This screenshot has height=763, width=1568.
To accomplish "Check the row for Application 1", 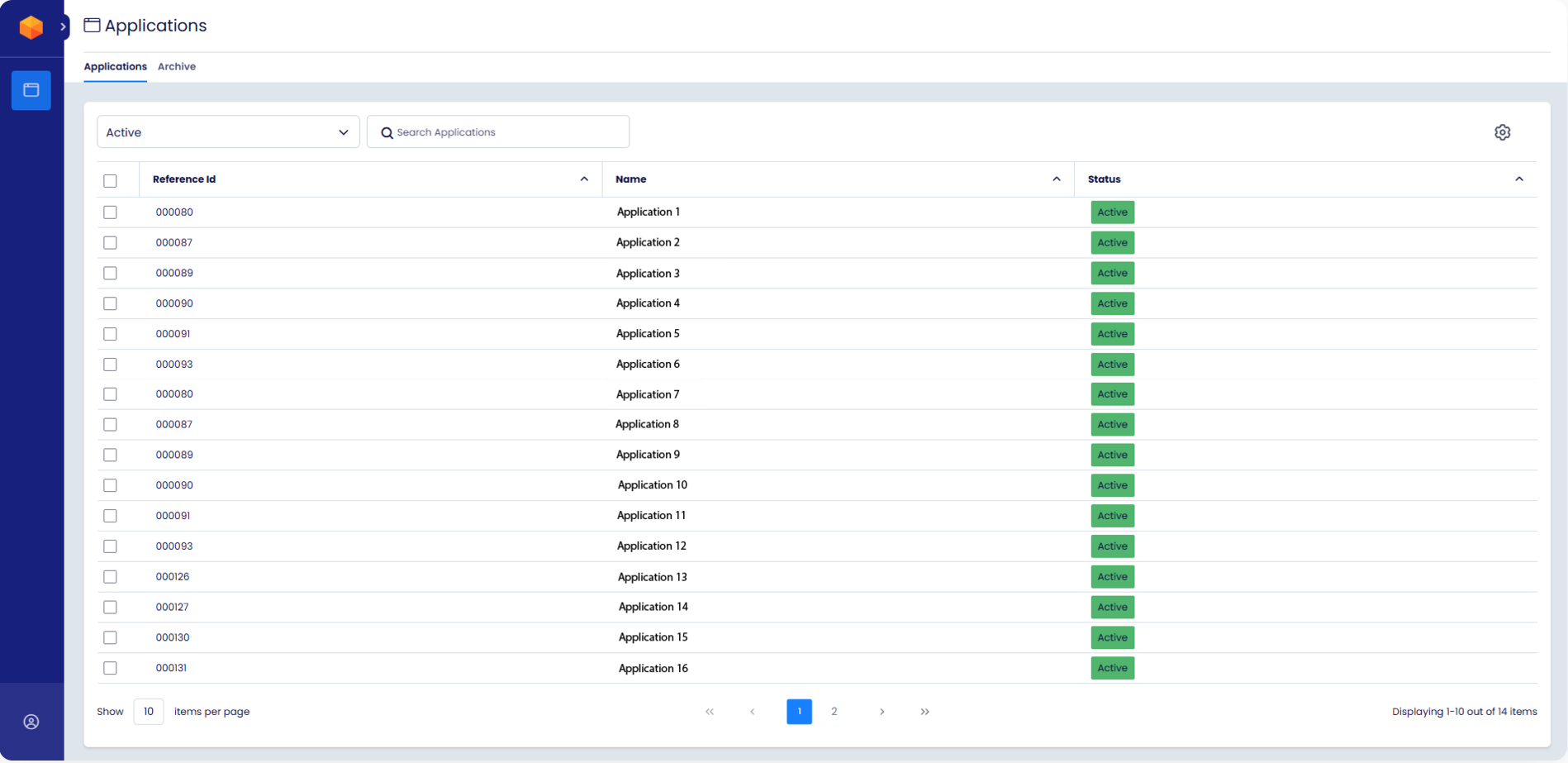I will (110, 212).
